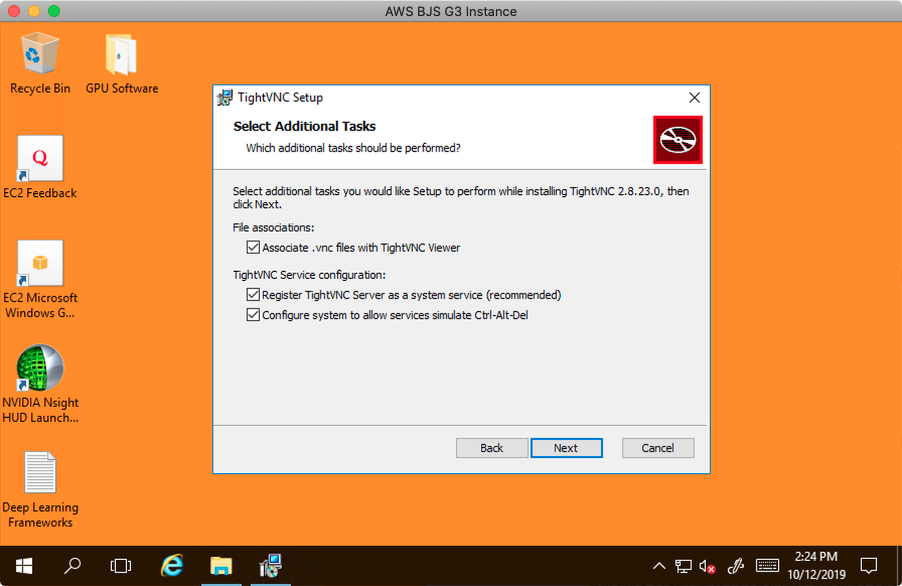Click the muted speaker volume icon
902x586 pixels.
[x=708, y=566]
